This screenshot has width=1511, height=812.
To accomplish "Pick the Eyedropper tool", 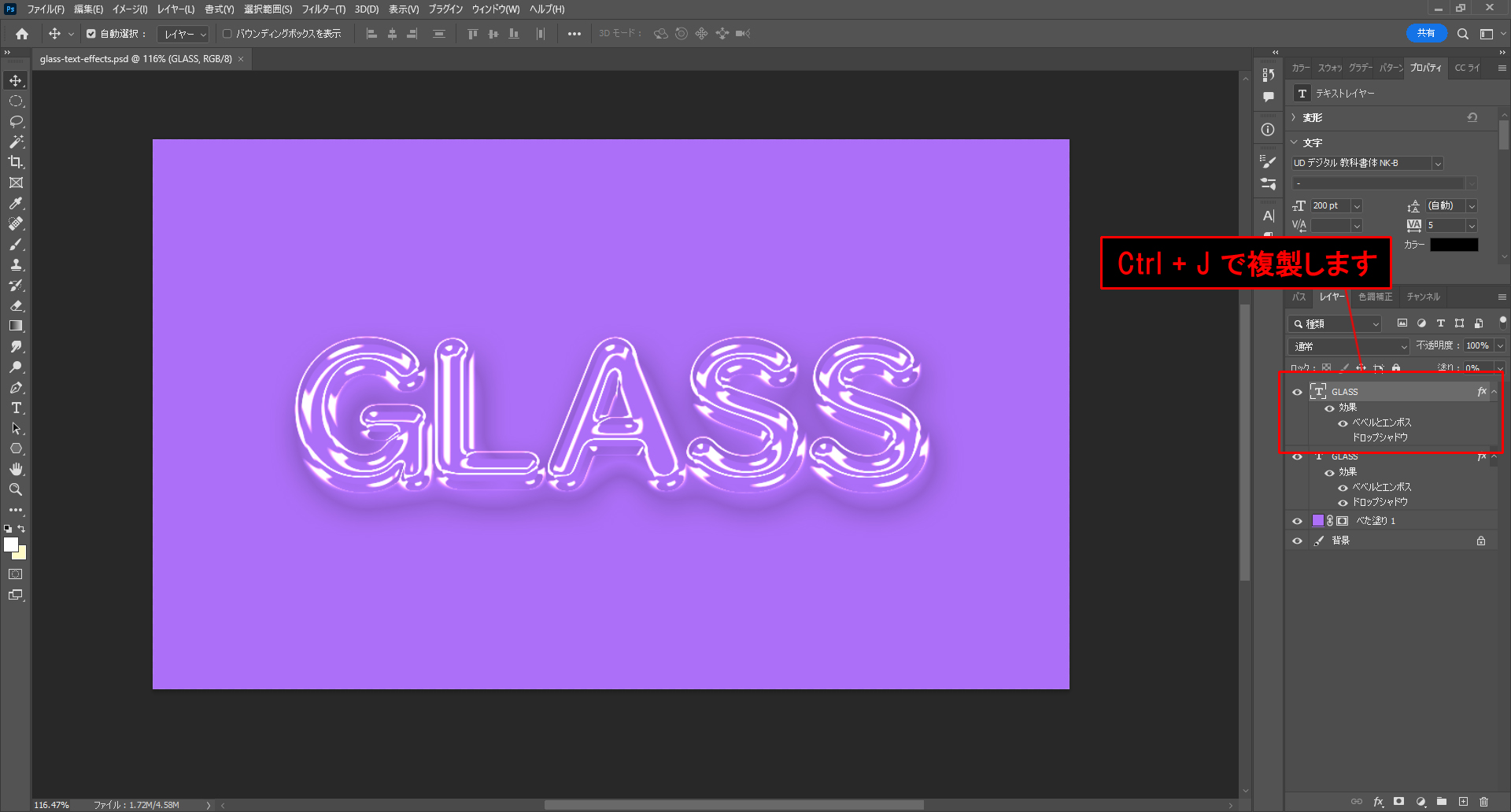I will [x=16, y=203].
